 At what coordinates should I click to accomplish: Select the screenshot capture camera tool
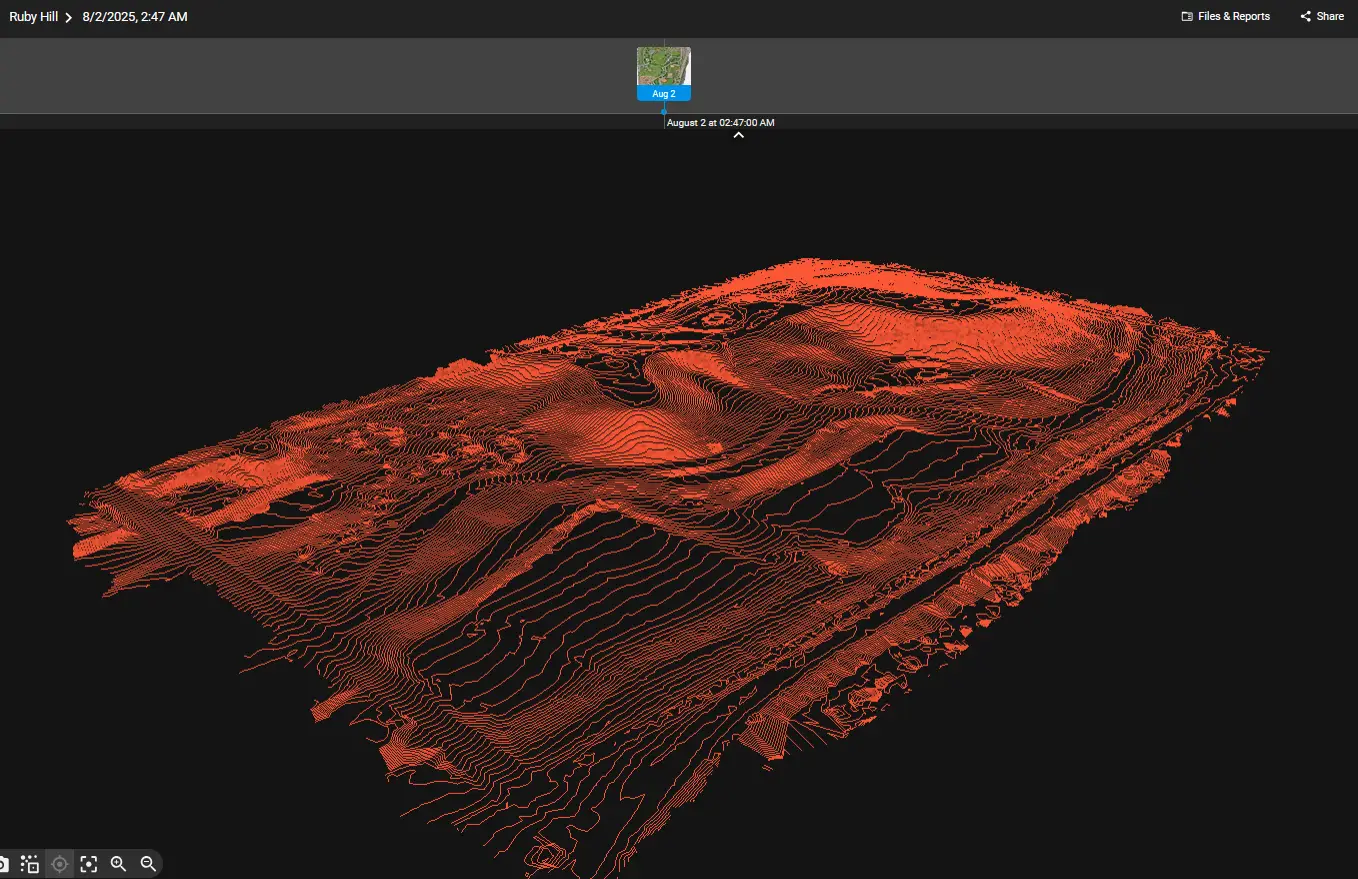coord(4,863)
